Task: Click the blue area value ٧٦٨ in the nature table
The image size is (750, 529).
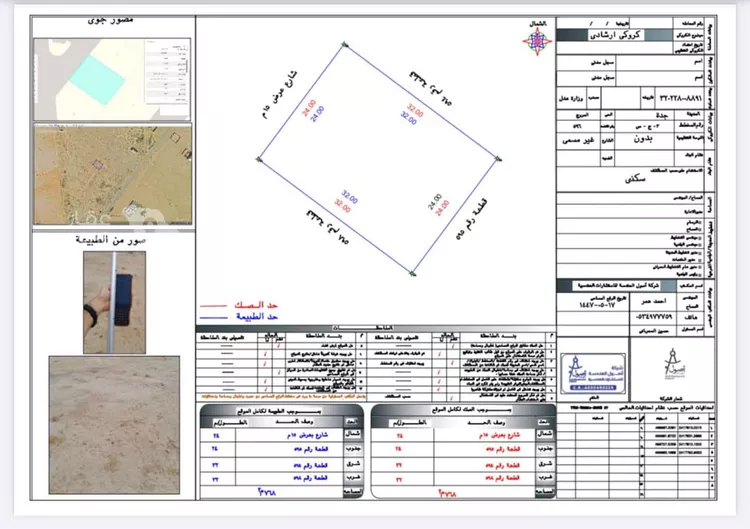Action: pos(266,492)
